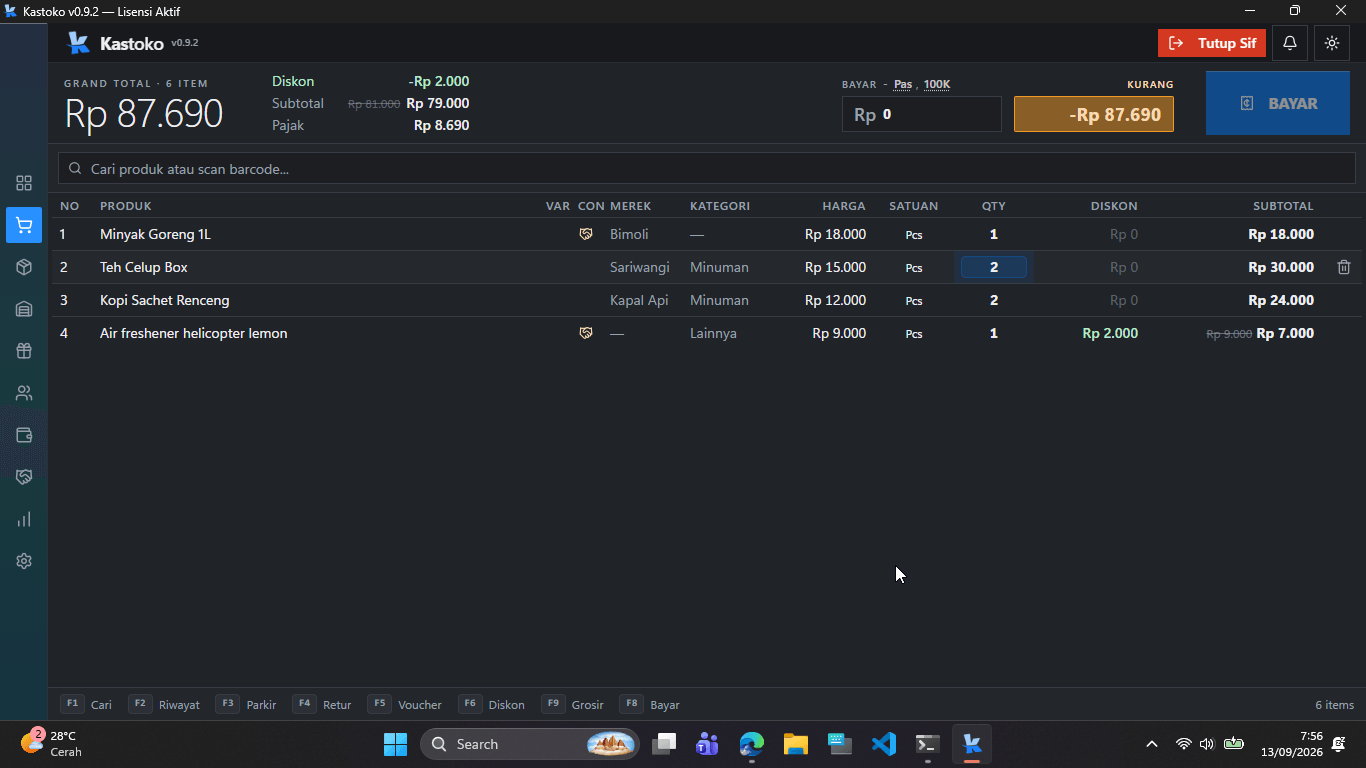Delete the Teh Celup Box row with trash icon
The width and height of the screenshot is (1366, 768).
click(1344, 267)
